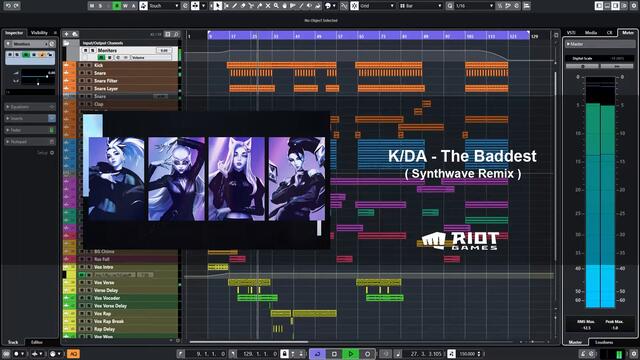
Task: Open the Touch automation mode dropdown
Action: (164, 6)
